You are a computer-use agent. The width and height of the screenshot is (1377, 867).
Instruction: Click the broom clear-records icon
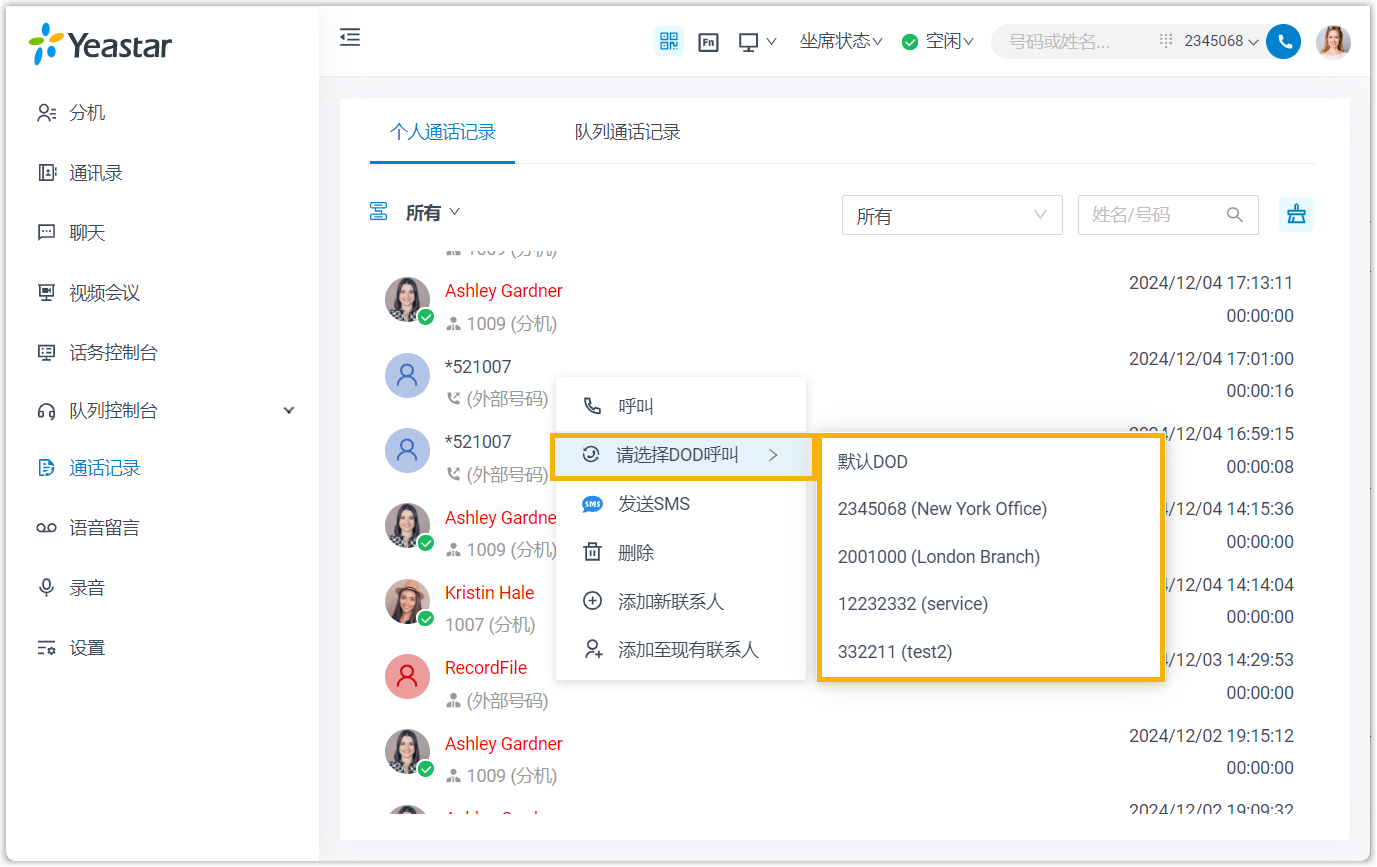point(1296,214)
